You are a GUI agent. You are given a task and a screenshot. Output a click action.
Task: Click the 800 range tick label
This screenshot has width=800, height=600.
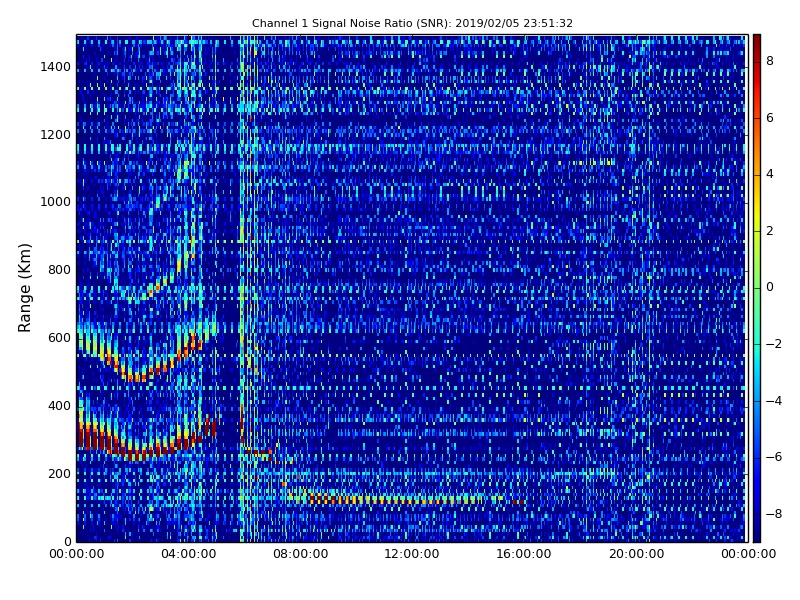[59, 270]
